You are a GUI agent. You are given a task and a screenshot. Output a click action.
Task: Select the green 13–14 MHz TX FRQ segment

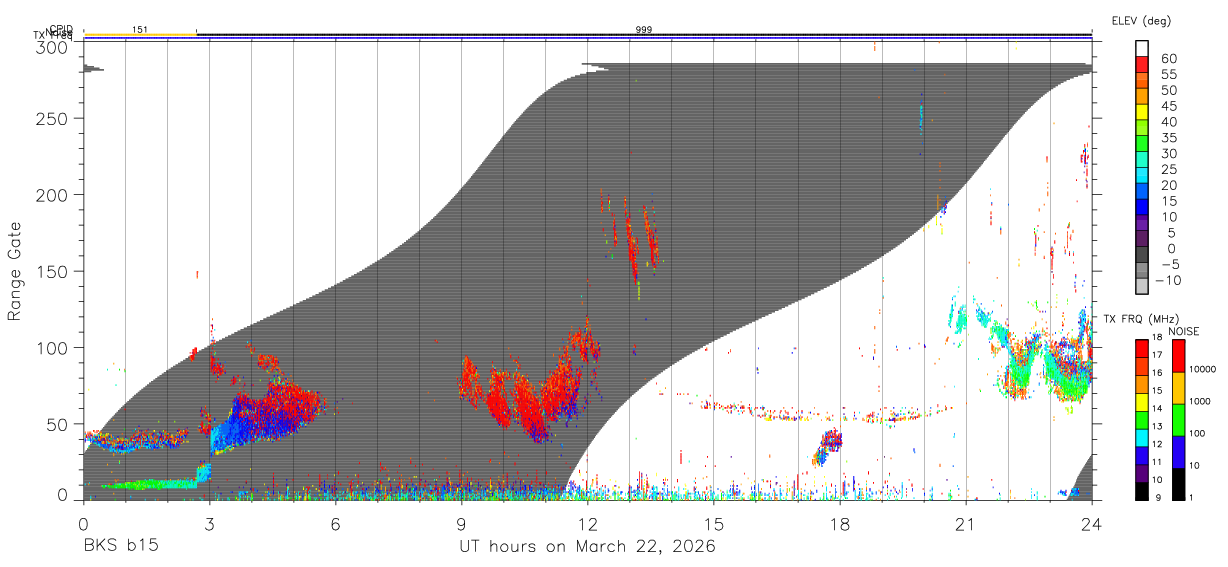point(1142,420)
